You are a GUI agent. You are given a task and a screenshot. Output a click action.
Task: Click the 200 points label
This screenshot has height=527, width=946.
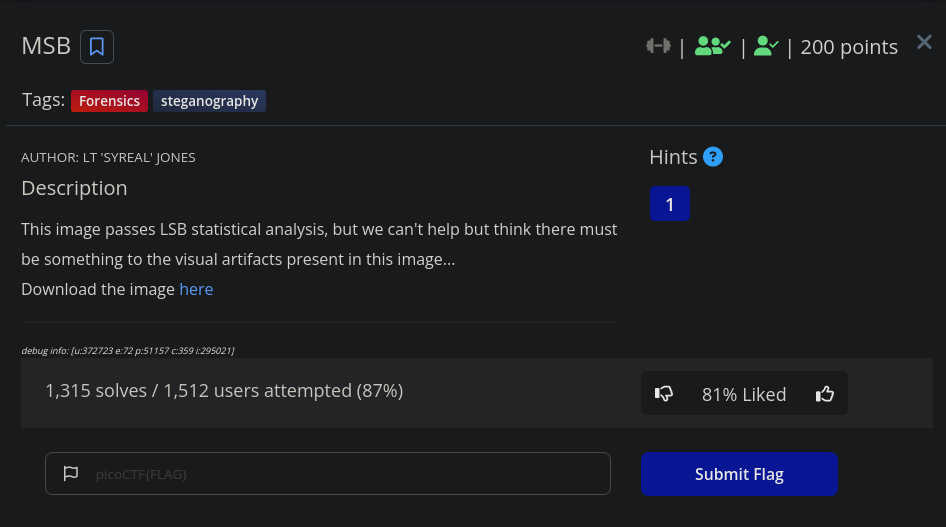849,47
